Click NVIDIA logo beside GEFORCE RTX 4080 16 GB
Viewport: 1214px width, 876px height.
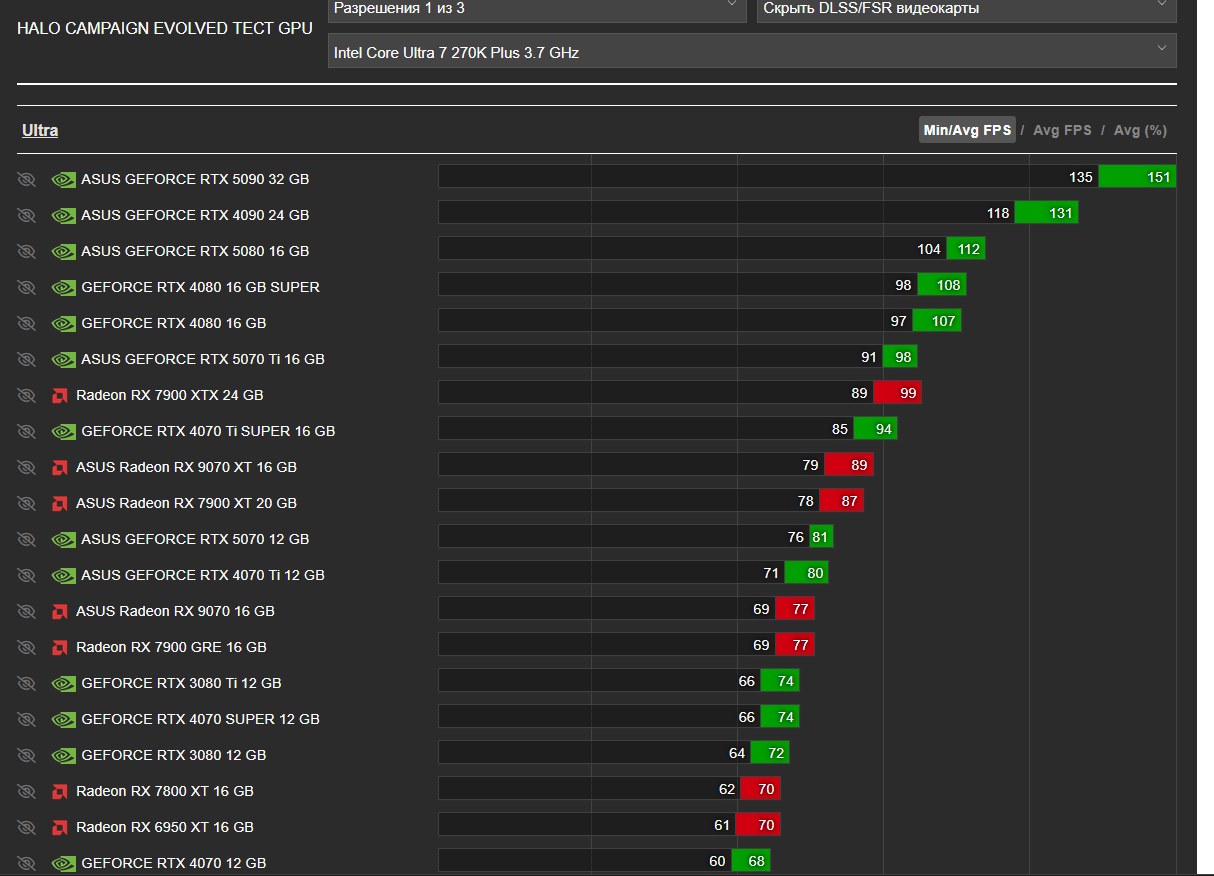(x=63, y=324)
